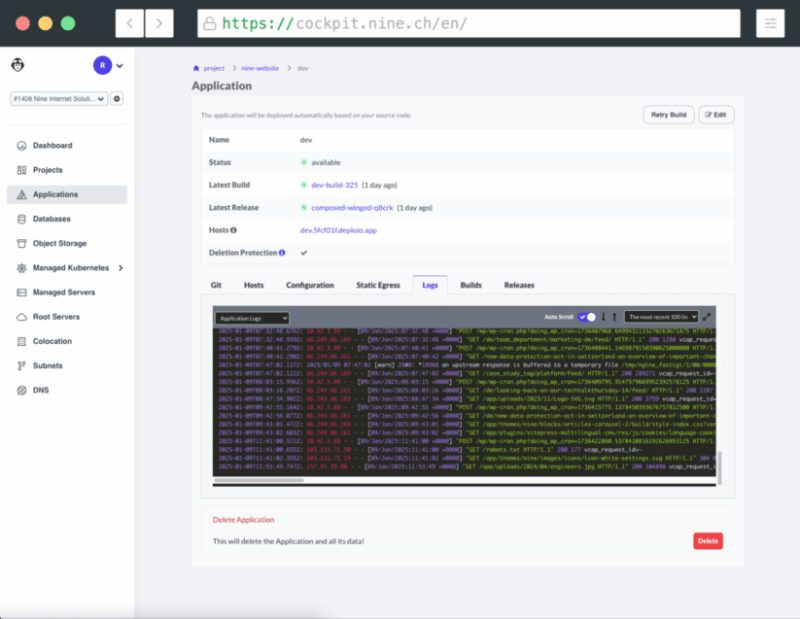
Task: Open the Application Logs source dropdown
Action: pos(252,317)
